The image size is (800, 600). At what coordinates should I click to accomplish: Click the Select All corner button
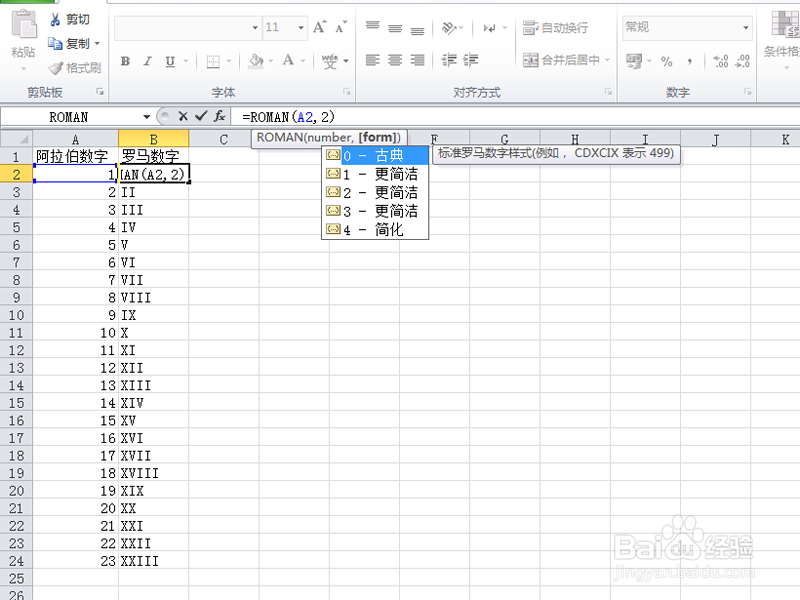(x=17, y=139)
